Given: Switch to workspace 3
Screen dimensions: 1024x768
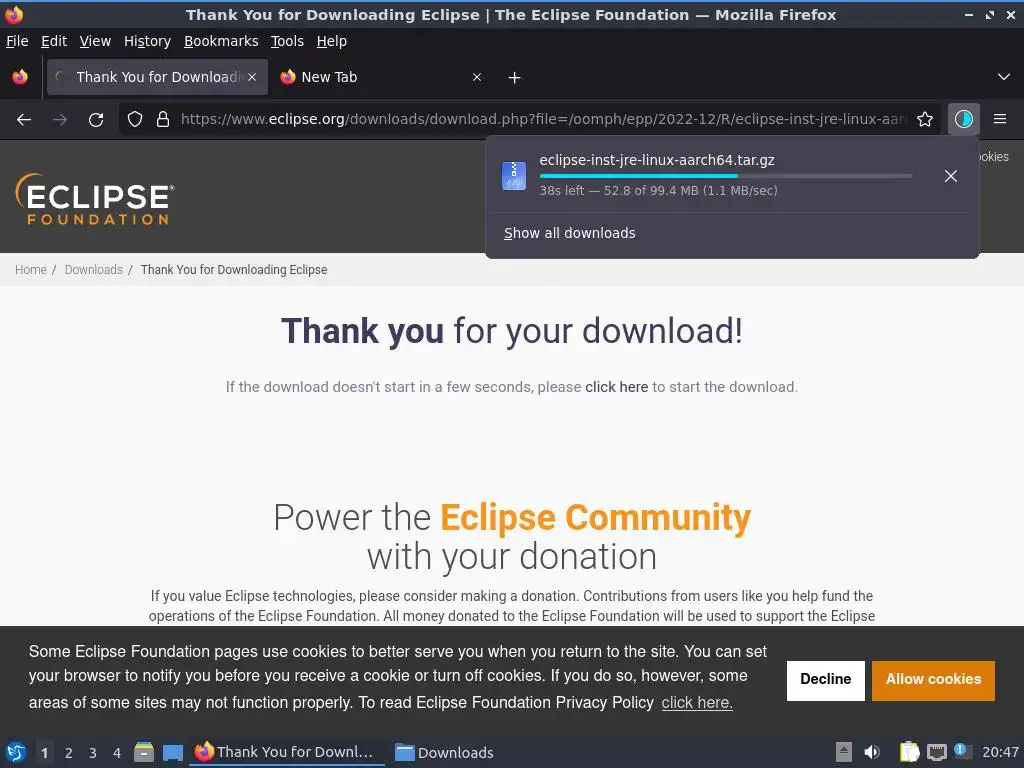Looking at the screenshot, I should (93, 753).
